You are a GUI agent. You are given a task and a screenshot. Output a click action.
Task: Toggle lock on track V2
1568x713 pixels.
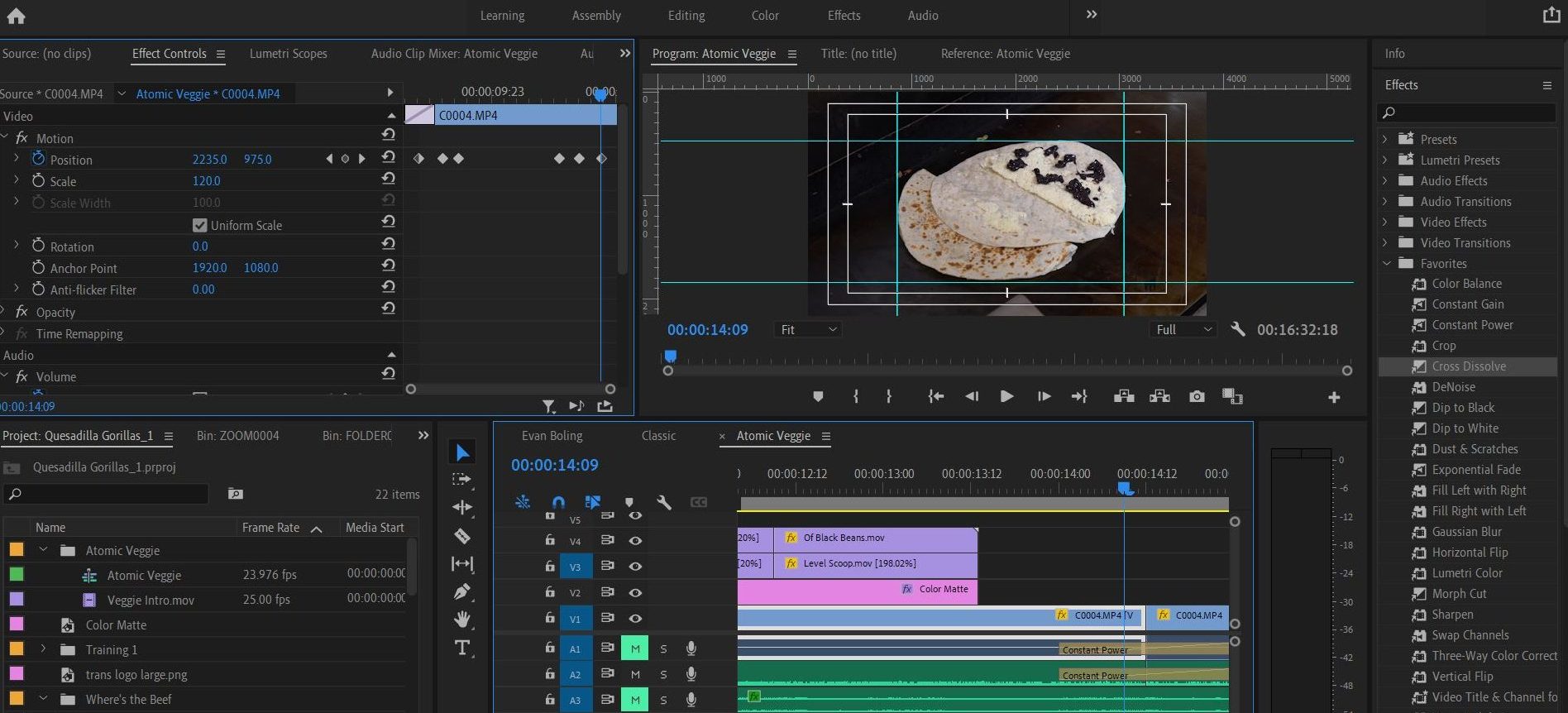click(x=549, y=592)
